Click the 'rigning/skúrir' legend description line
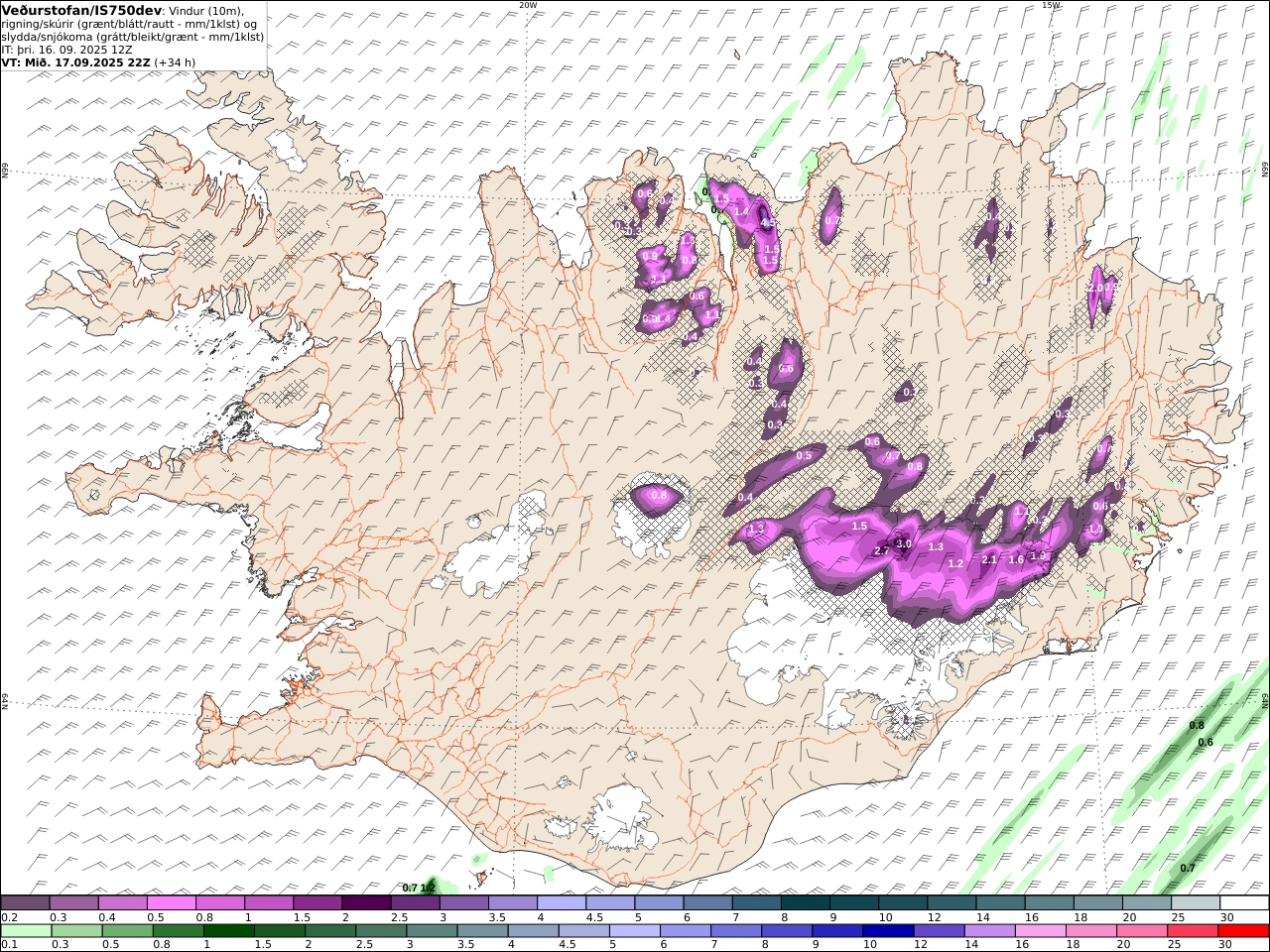Viewport: 1270px width, 952px height. click(x=130, y=23)
